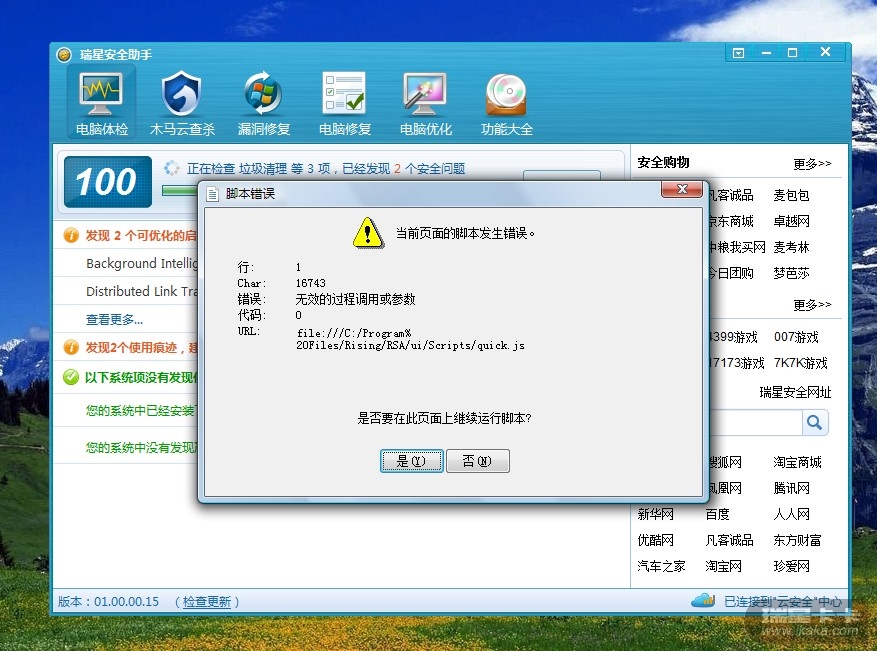The height and width of the screenshot is (651, 877).
Task: Click the Rising assistant logo in title bar
Action: (x=64, y=54)
